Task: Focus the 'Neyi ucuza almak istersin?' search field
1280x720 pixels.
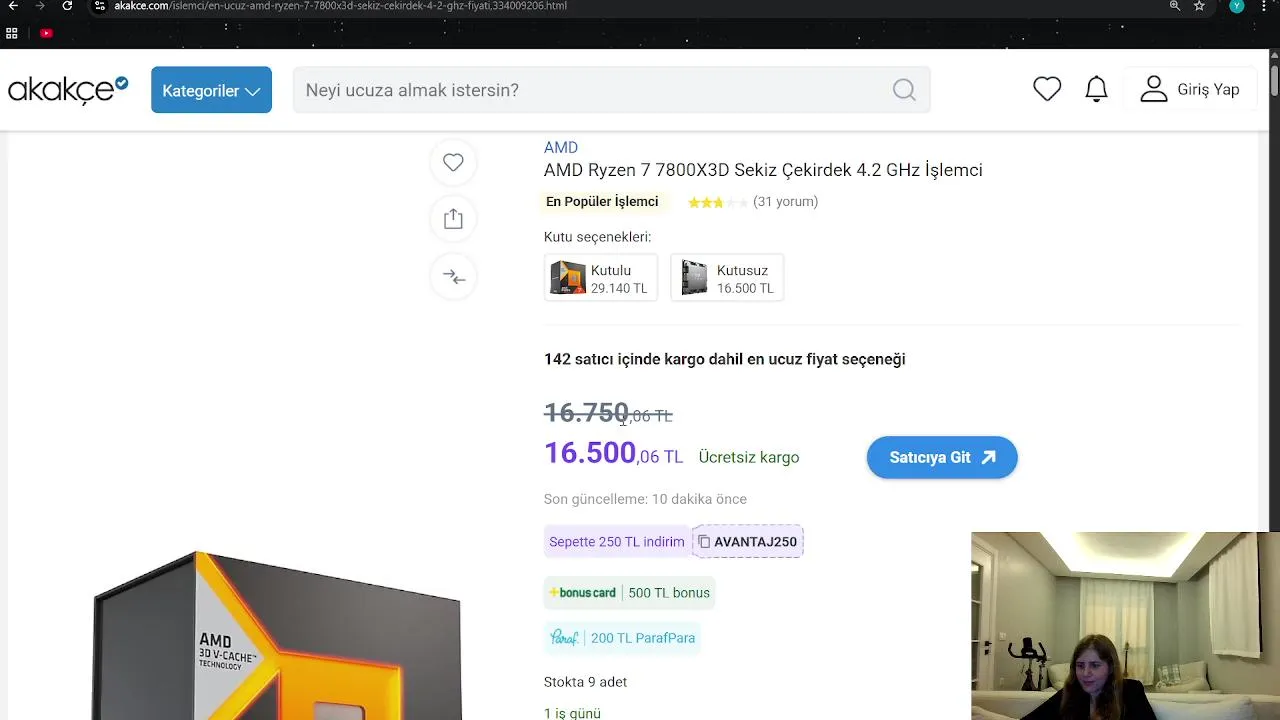Action: [611, 90]
